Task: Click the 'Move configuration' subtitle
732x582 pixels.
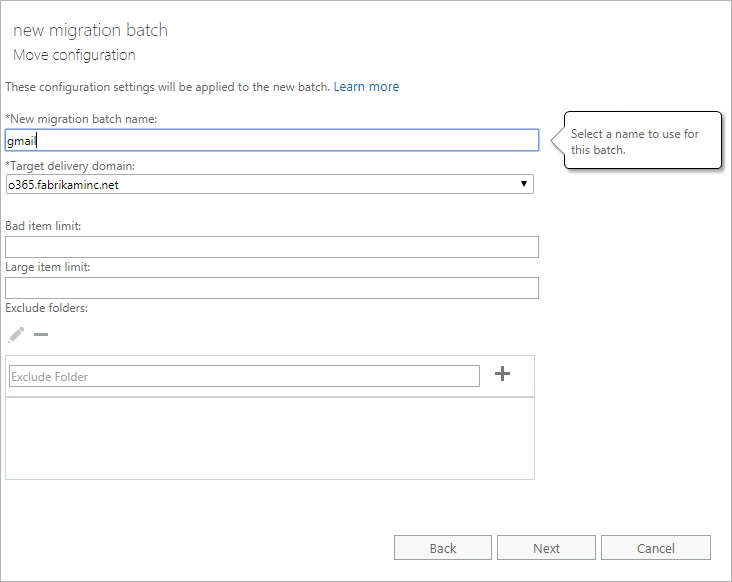Action: point(74,55)
